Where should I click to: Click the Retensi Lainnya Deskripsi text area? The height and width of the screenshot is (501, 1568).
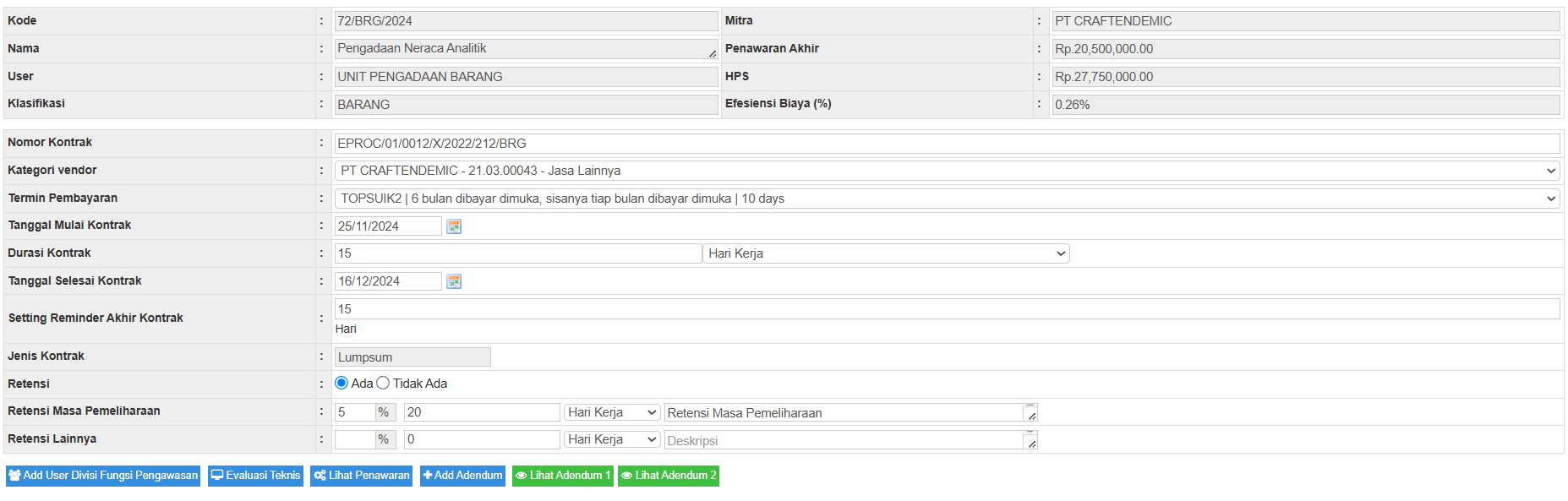844,440
